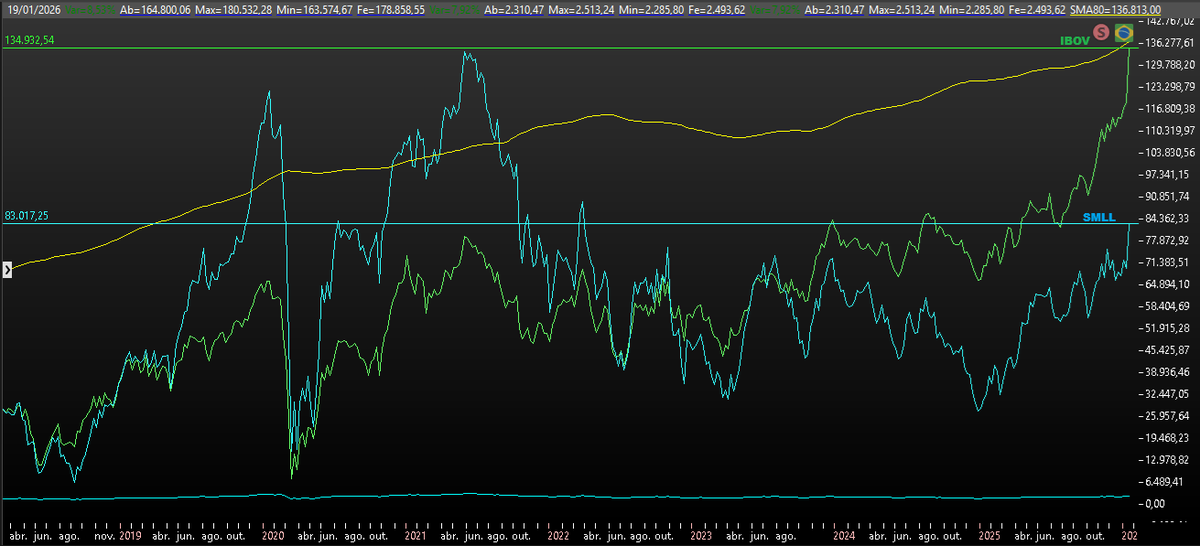Click the 58.404,69 price scale value
1200x546 pixels.
point(1169,307)
